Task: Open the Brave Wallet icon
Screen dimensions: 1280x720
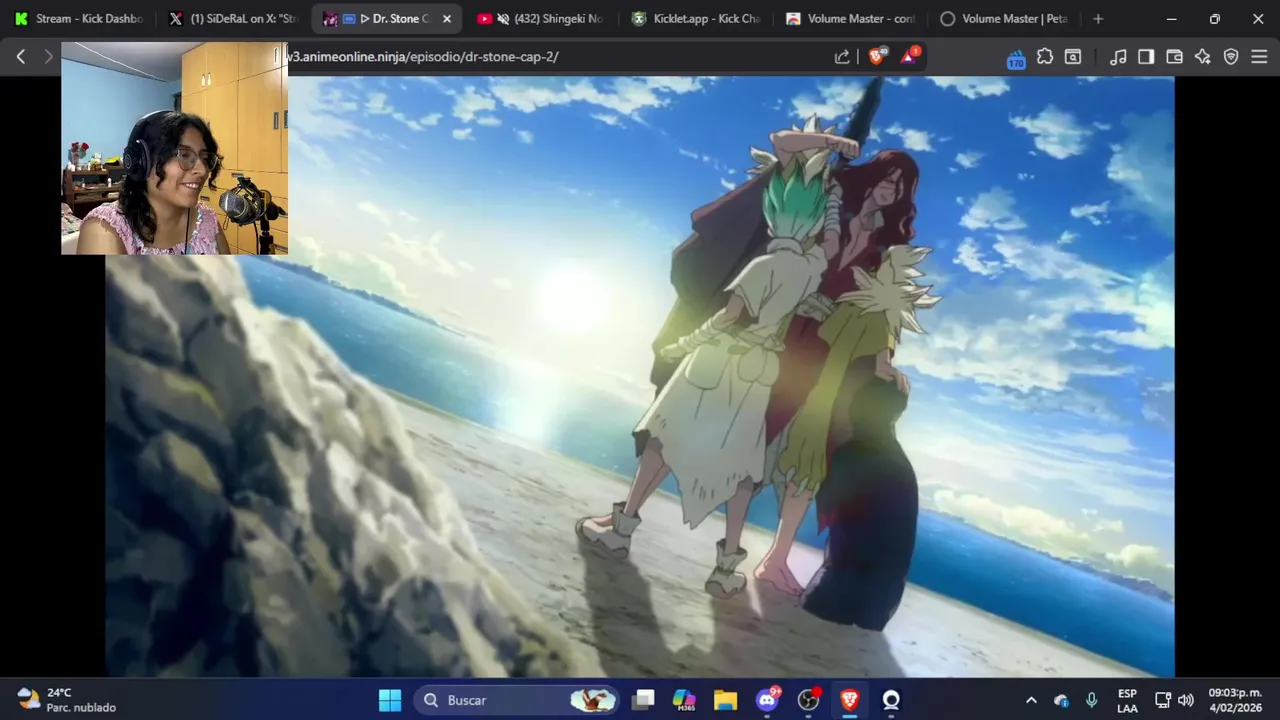Action: tap(1174, 57)
